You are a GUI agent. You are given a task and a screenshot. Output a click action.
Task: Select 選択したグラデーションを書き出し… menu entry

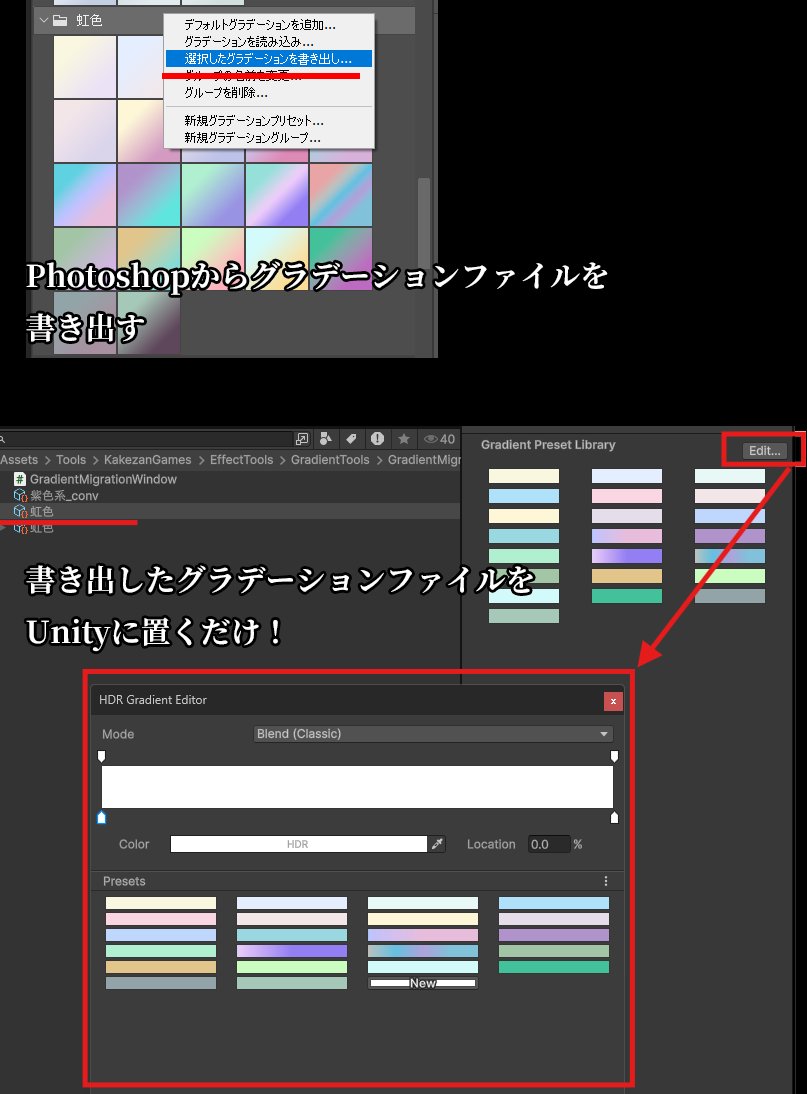[269, 59]
